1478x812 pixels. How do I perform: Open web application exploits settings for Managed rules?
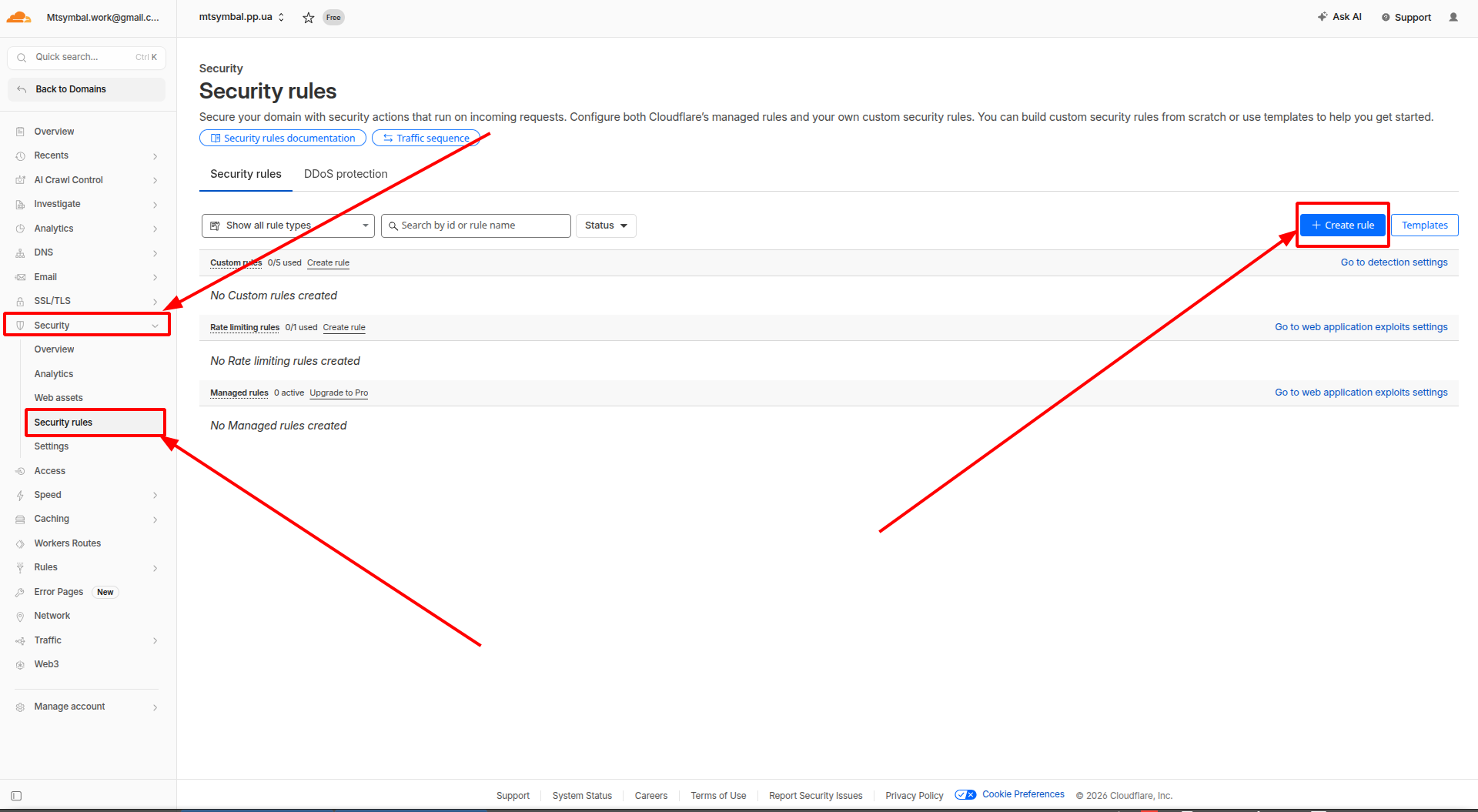(1361, 393)
